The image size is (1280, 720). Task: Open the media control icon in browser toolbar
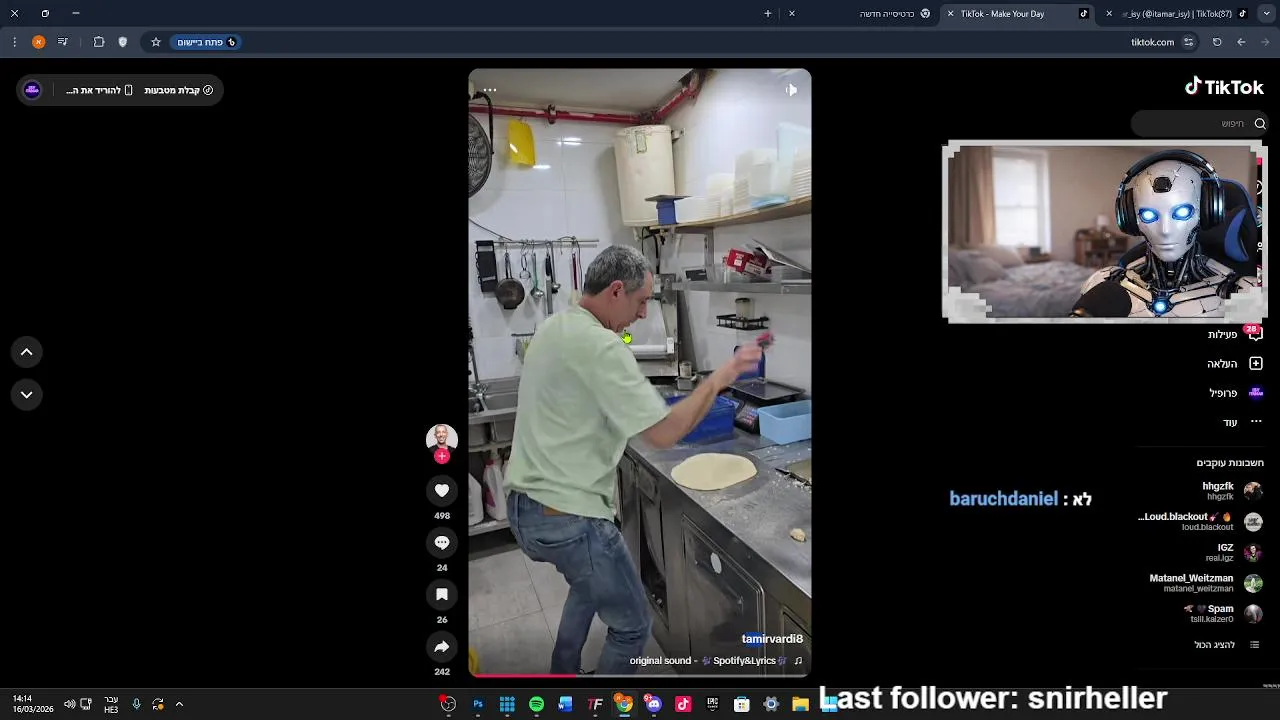point(63,42)
